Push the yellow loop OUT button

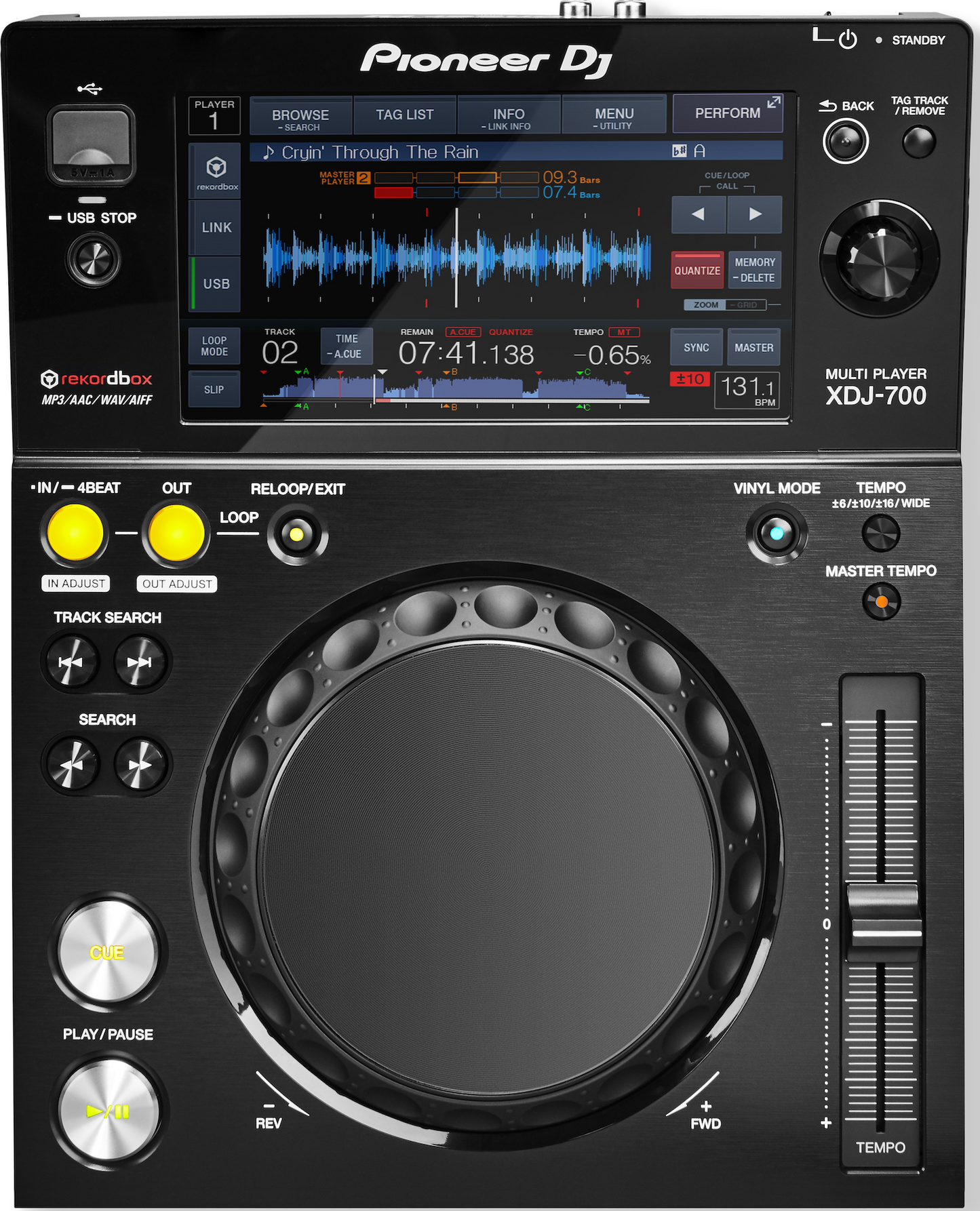coord(176,533)
